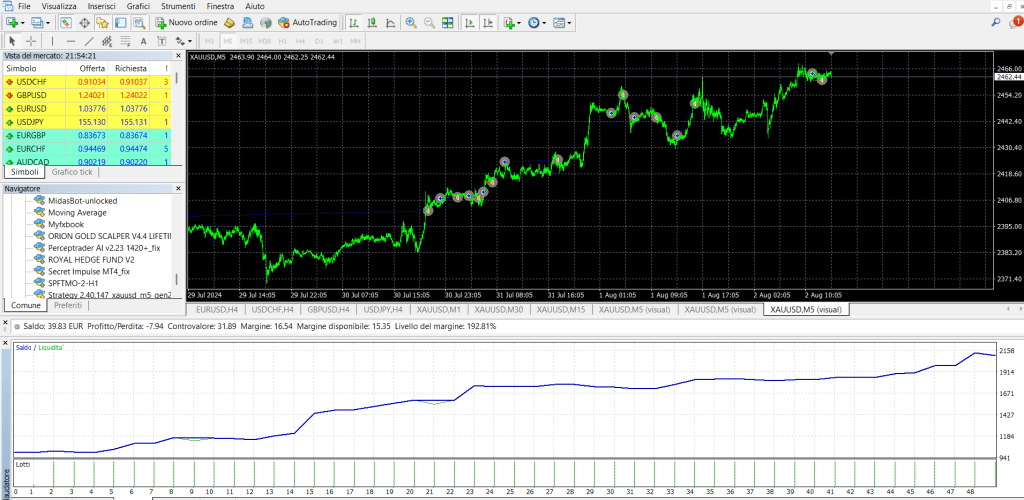This screenshot has width=1024, height=500.
Task: Zoom out the chart with magnifier minus
Action: pyautogui.click(x=429, y=23)
